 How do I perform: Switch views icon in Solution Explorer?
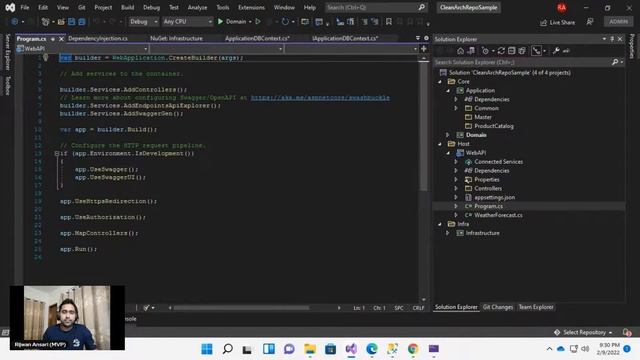point(471,51)
